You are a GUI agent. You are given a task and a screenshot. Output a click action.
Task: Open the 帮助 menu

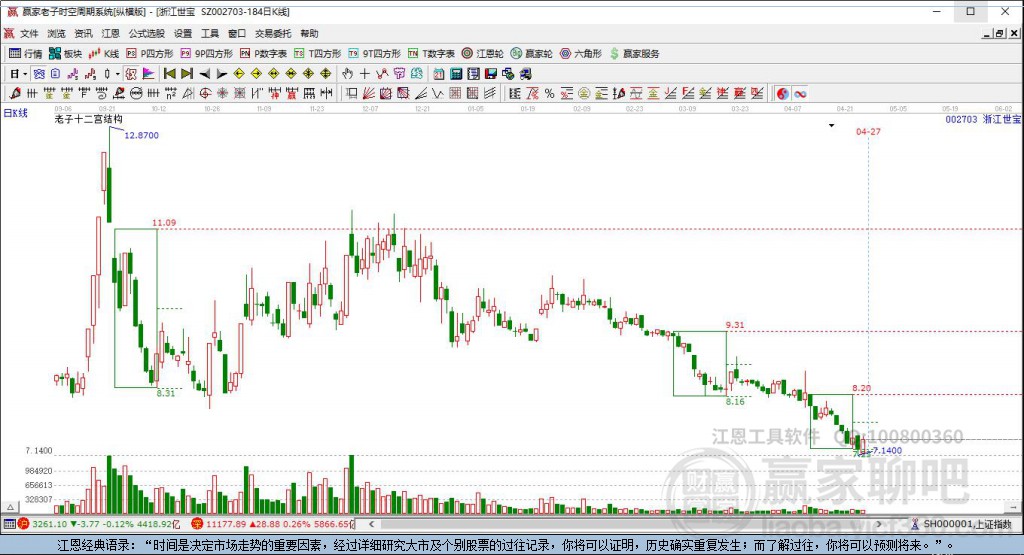[x=309, y=33]
